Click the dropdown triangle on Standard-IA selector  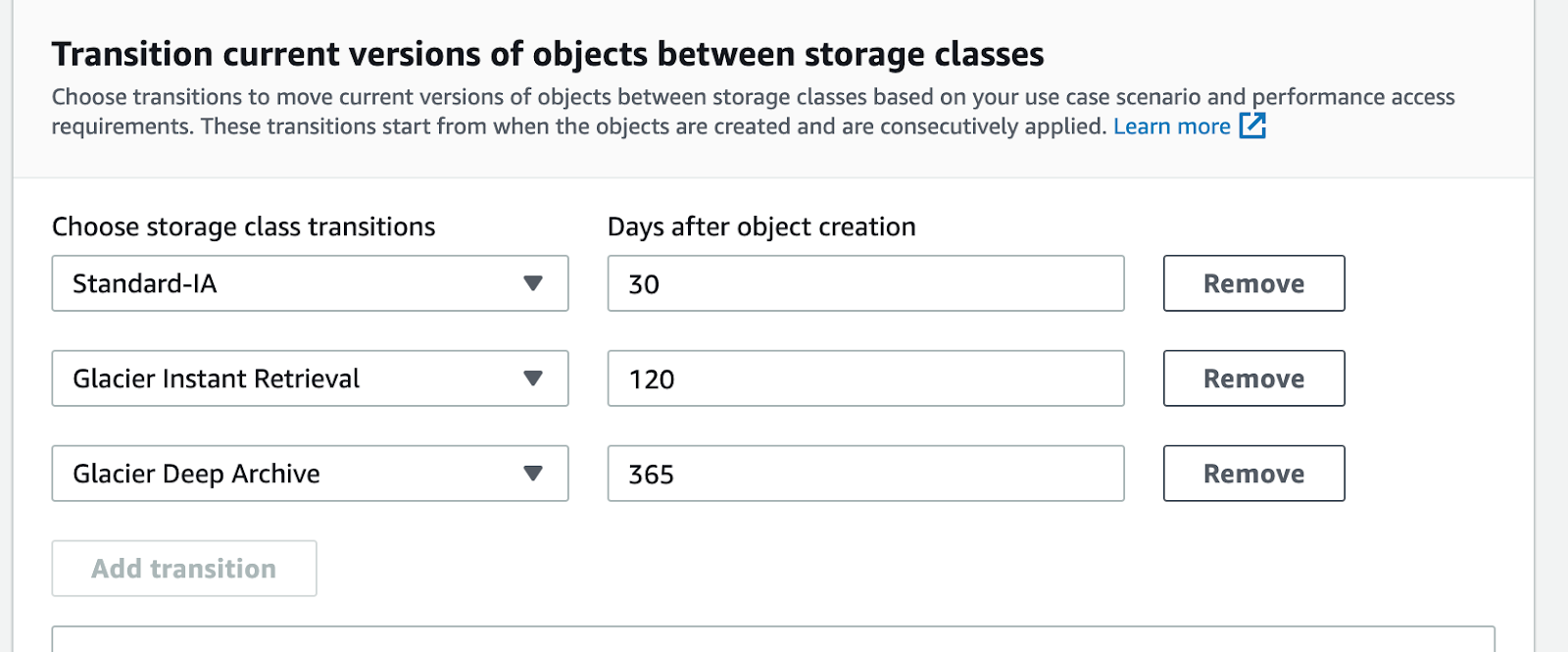534,283
